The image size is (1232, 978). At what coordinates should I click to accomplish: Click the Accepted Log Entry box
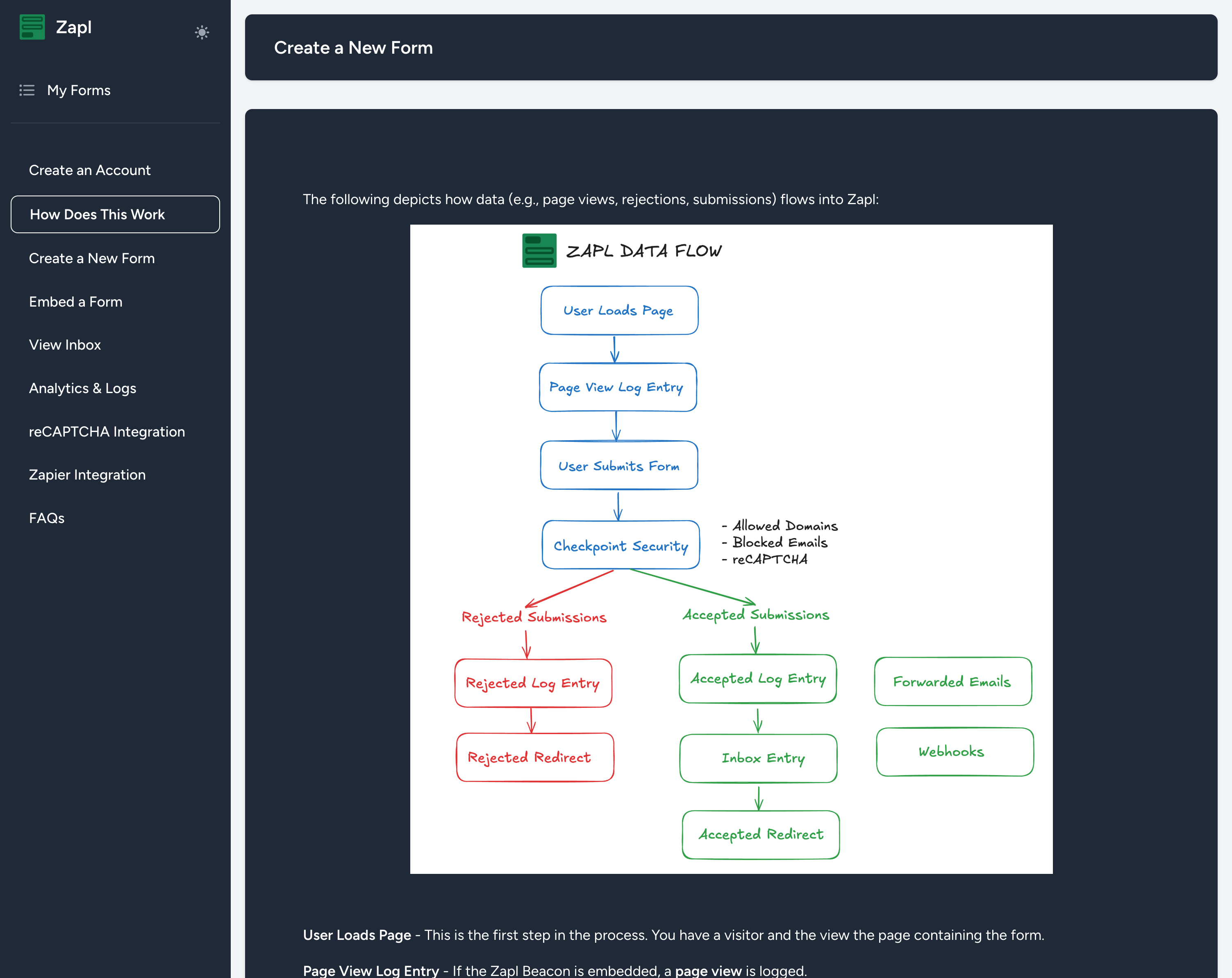[758, 678]
